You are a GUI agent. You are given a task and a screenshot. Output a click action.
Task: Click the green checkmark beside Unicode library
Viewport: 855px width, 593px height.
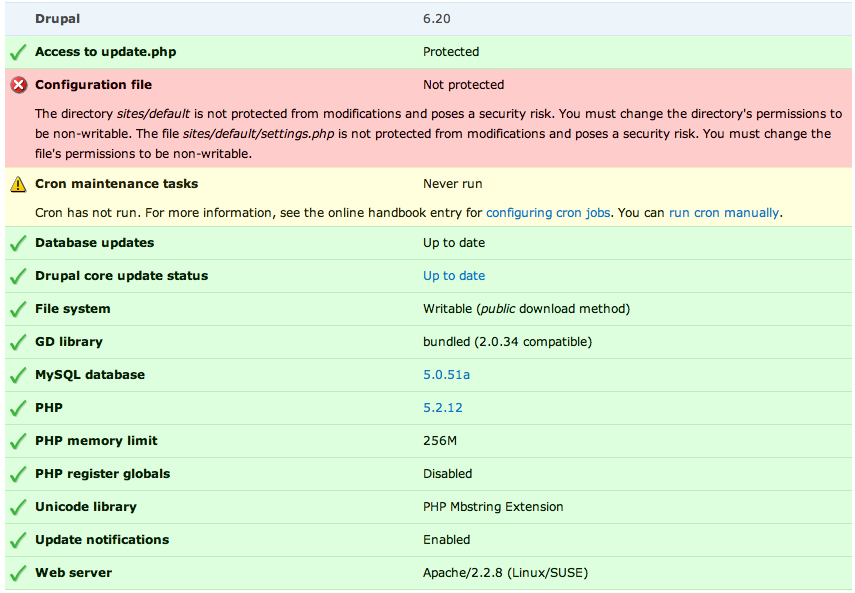[18, 507]
